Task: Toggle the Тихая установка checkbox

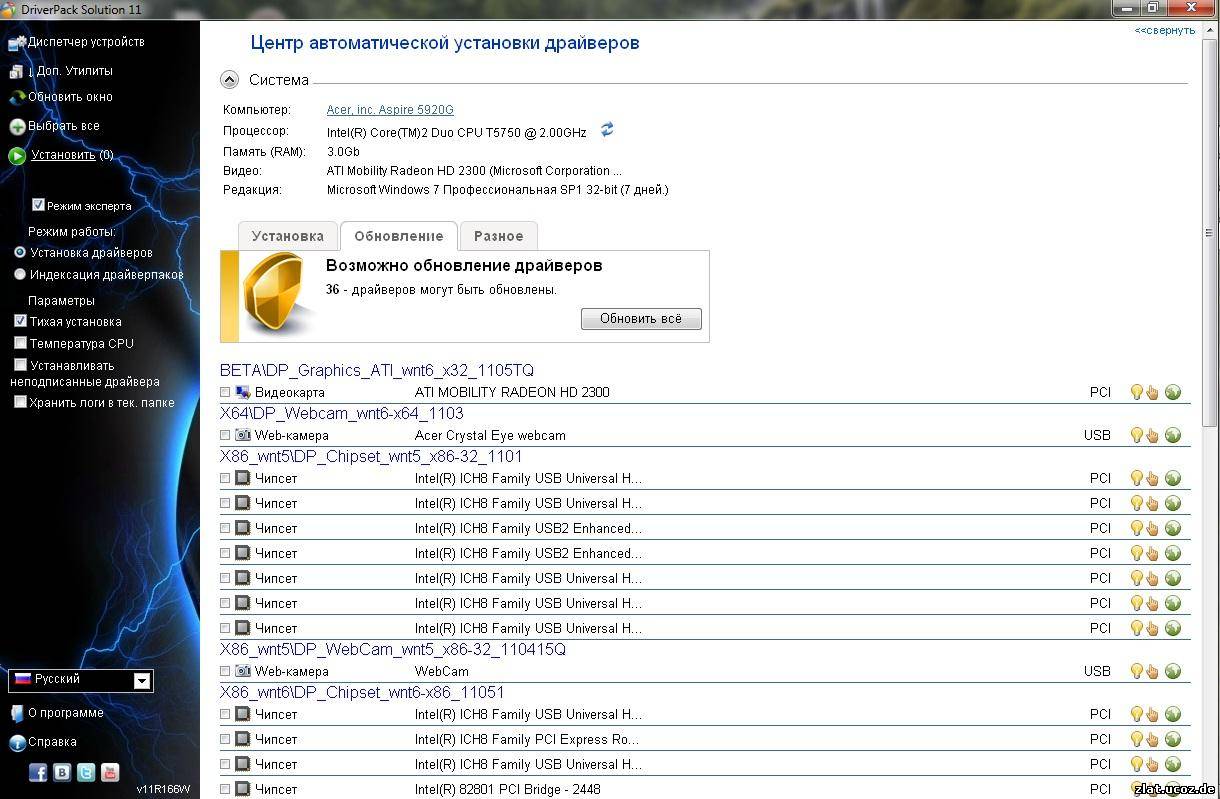Action: click(x=20, y=321)
